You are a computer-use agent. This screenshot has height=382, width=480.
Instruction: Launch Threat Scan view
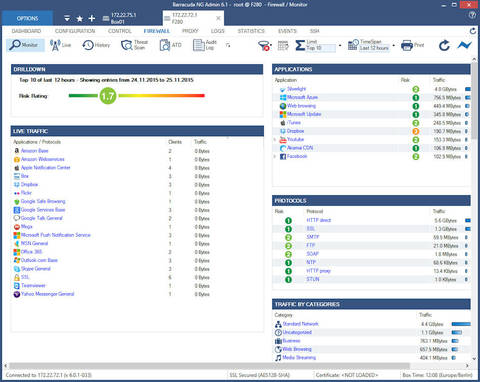point(134,45)
